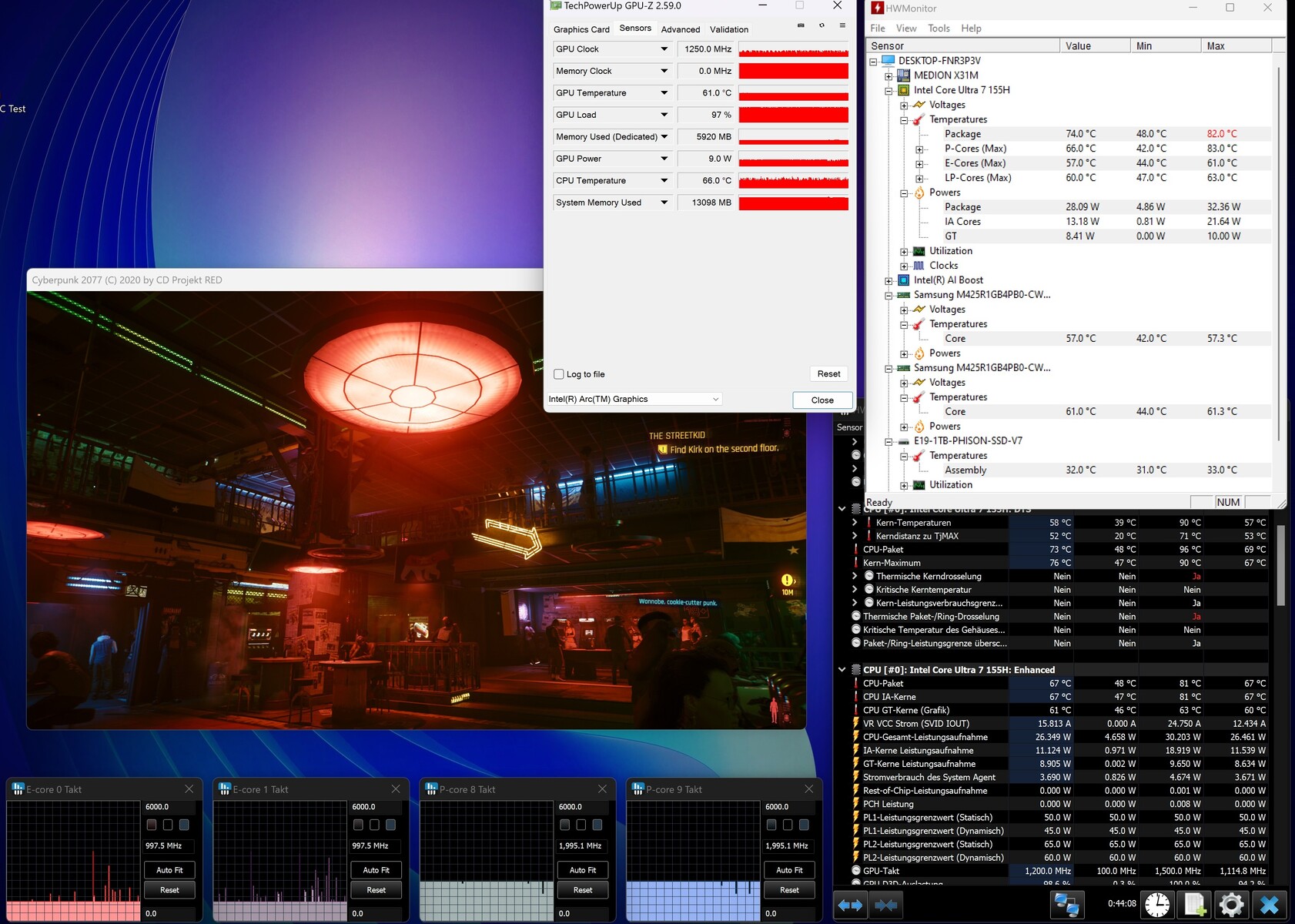The image size is (1295, 924).
Task: Click the HWMonitor title bar app icon
Action: [877, 8]
